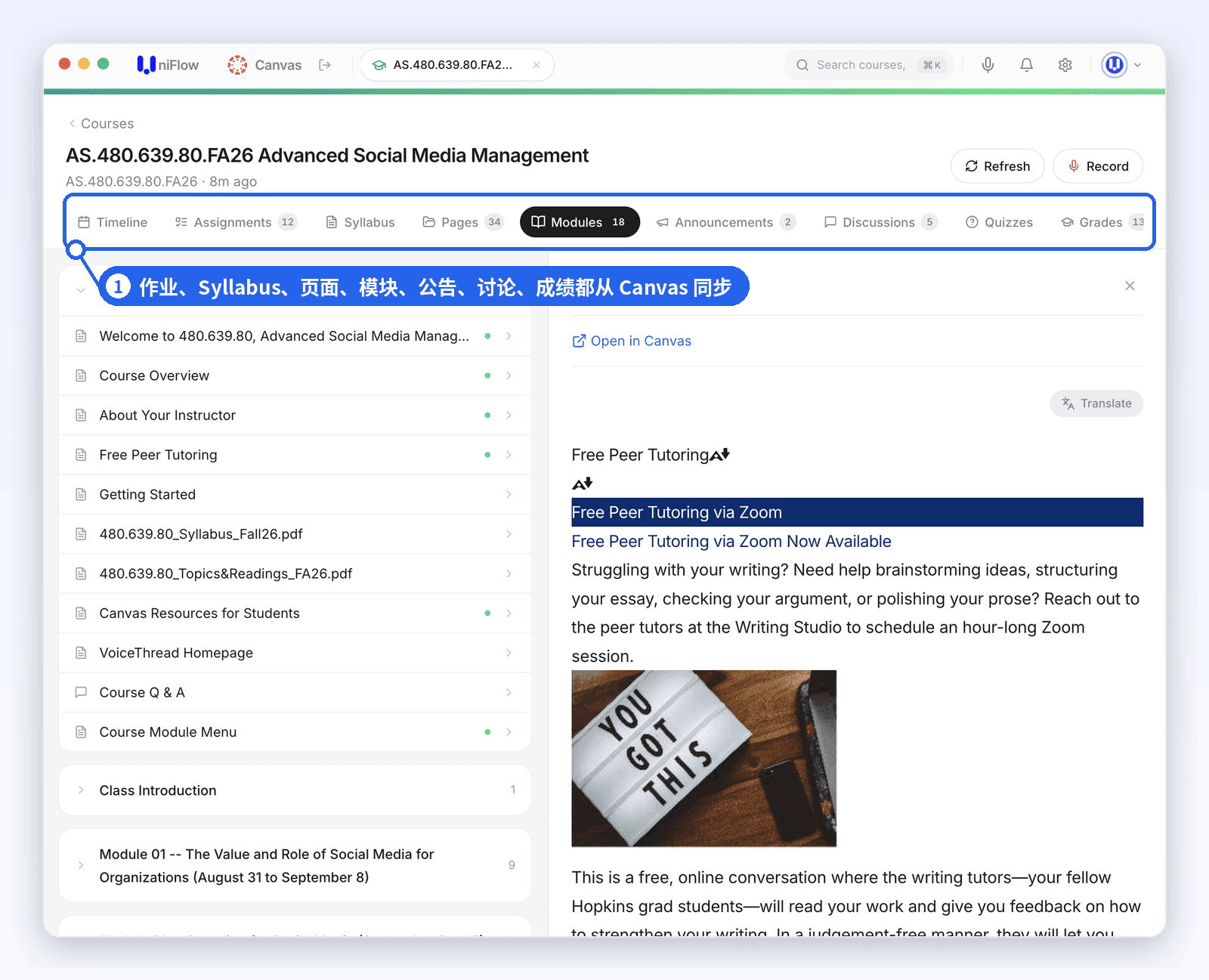Click the UniFlow logo icon
The height and width of the screenshot is (980, 1209).
146,65
